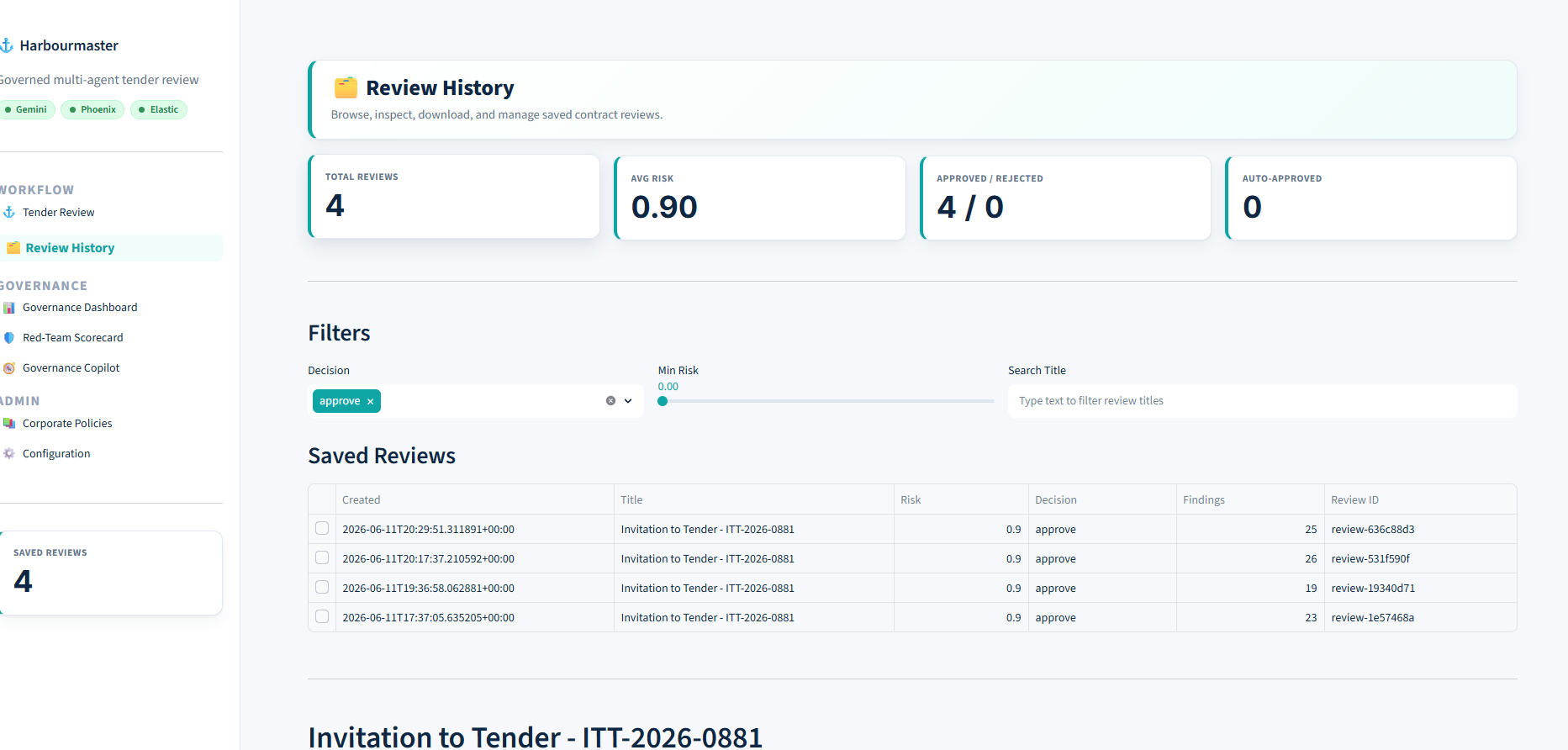The width and height of the screenshot is (1568, 750).
Task: Click the Avg Risk 0.90 metric card
Action: coord(760,198)
